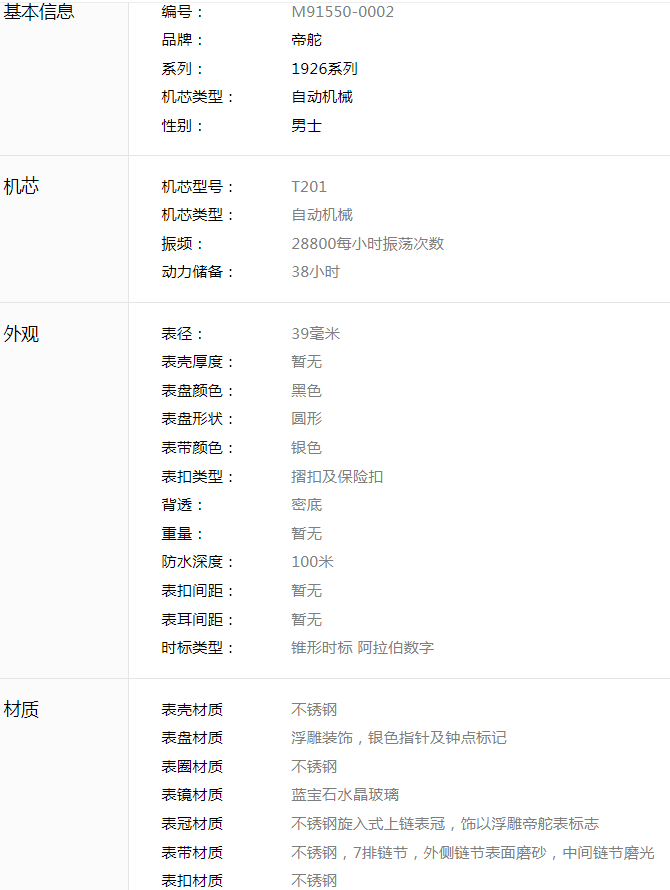
Task: Click the label 防水深度：
Action: (x=198, y=562)
